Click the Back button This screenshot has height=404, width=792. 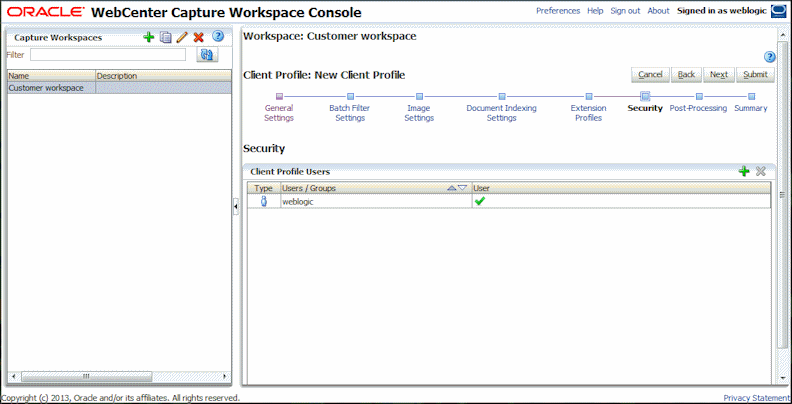[686, 75]
